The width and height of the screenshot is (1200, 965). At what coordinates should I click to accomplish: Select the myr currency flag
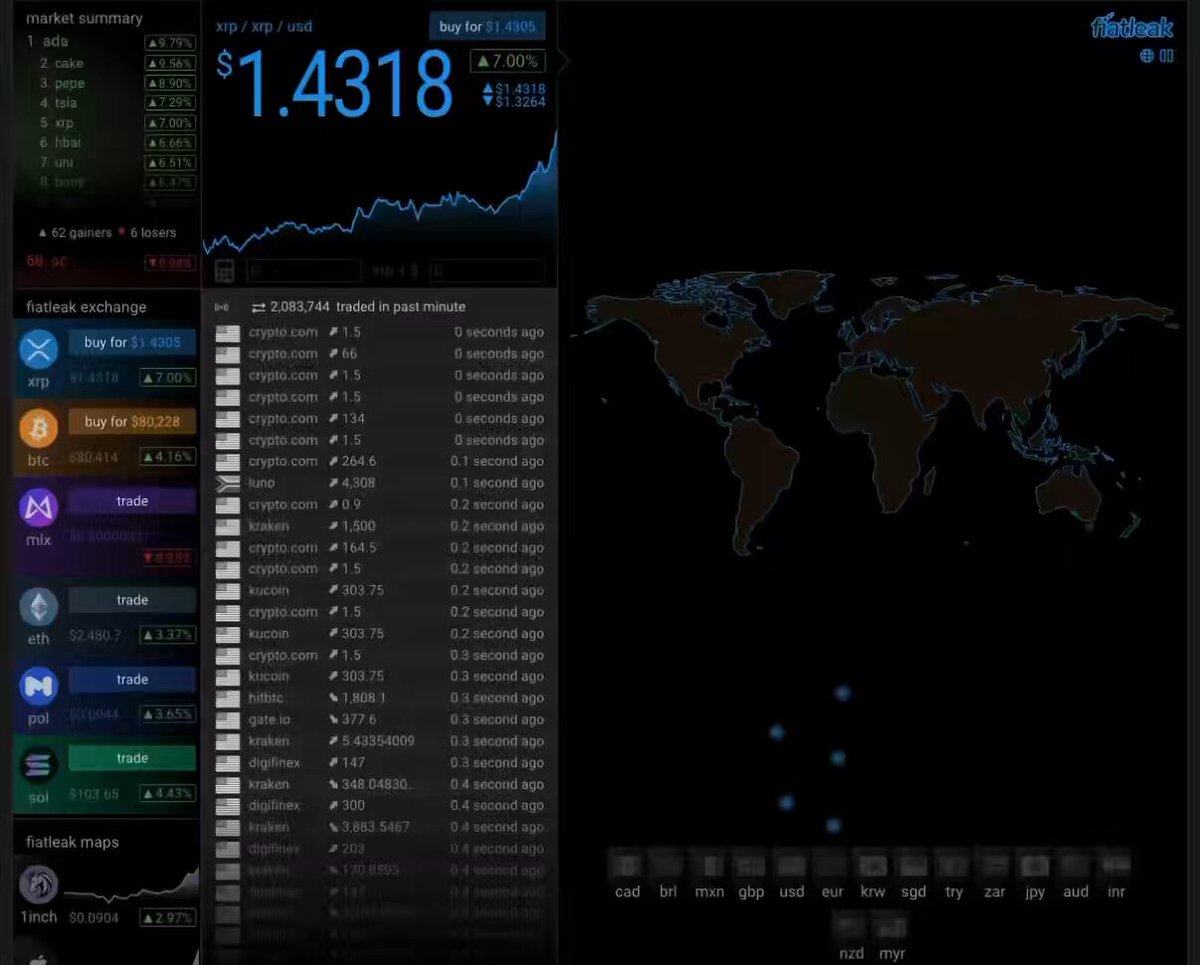[x=891, y=927]
